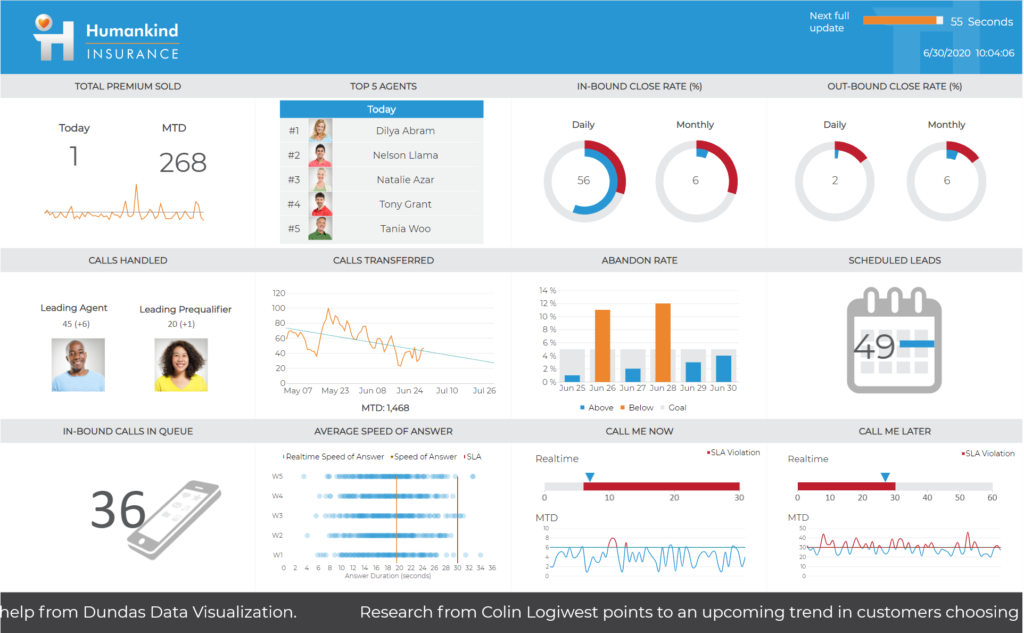Click the Next full update progress bar
Screen dimensions: 1024x633
tap(904, 19)
